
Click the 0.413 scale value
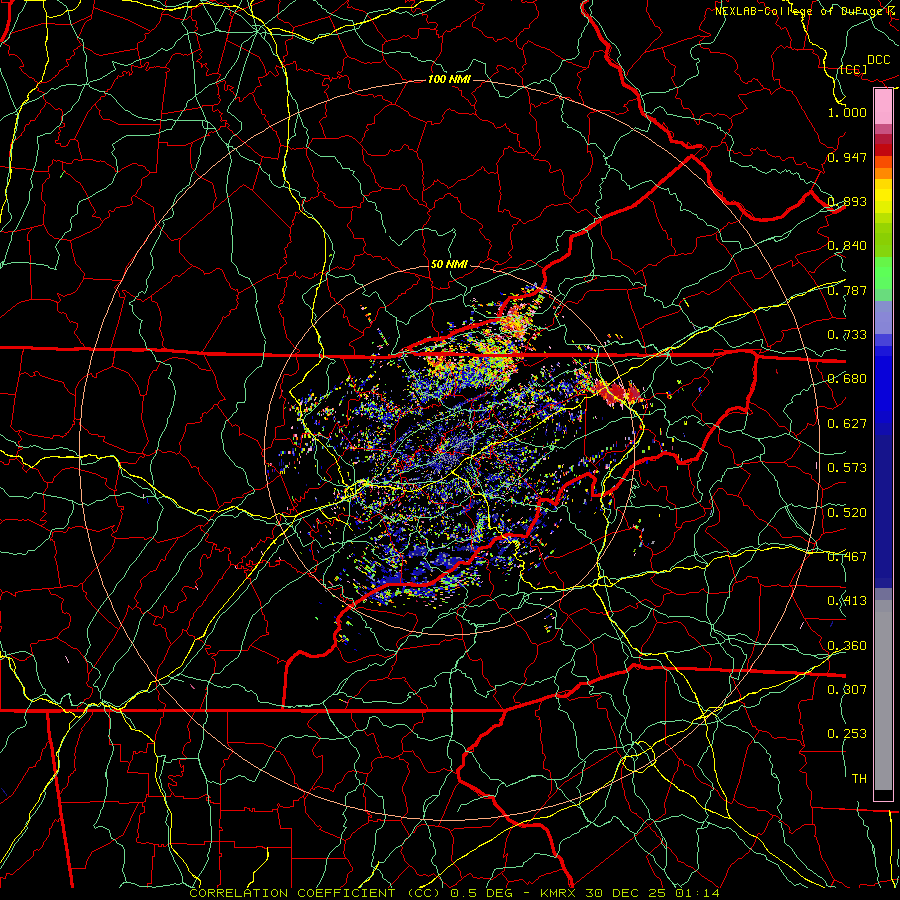pyautogui.click(x=847, y=601)
